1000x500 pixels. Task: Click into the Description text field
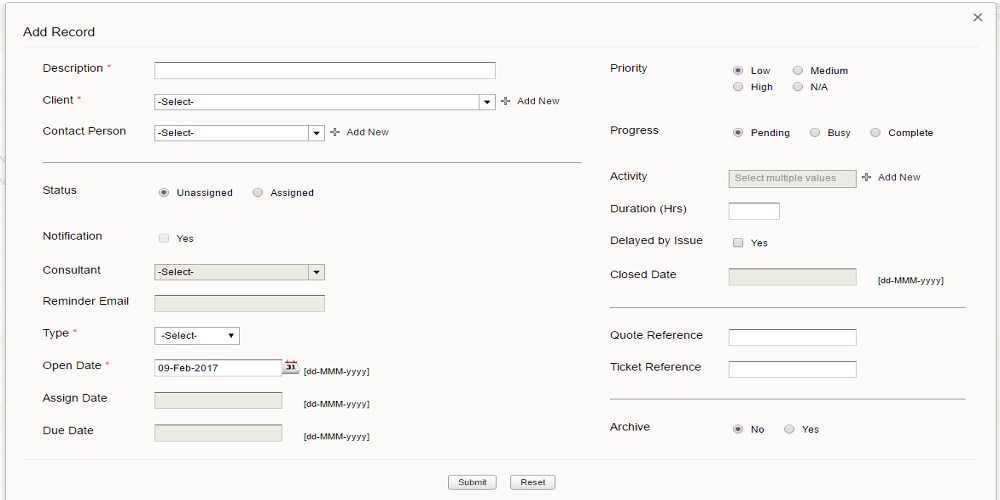point(324,70)
